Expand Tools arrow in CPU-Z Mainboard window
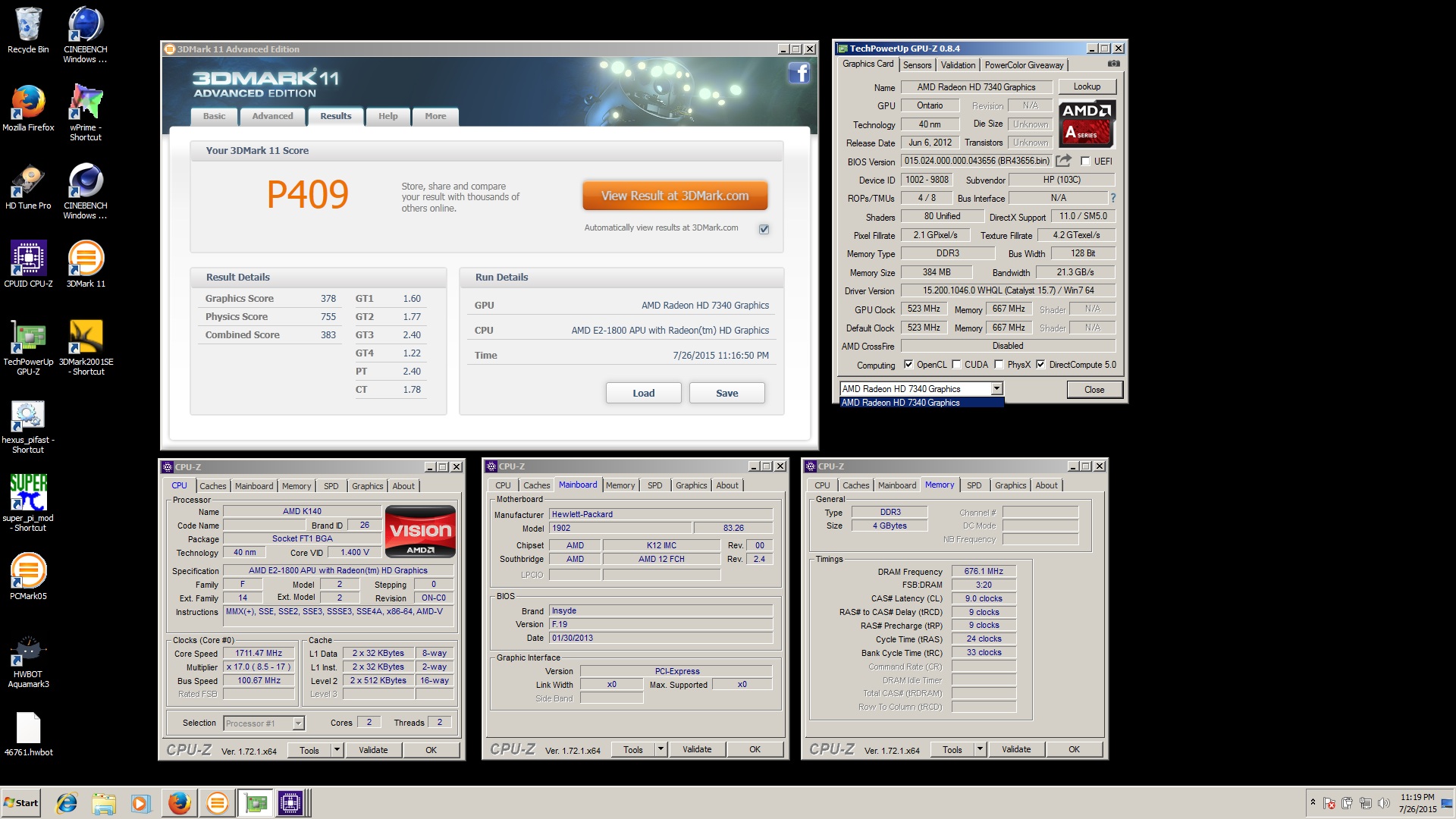Viewport: 1456px width, 819px height. (x=661, y=750)
